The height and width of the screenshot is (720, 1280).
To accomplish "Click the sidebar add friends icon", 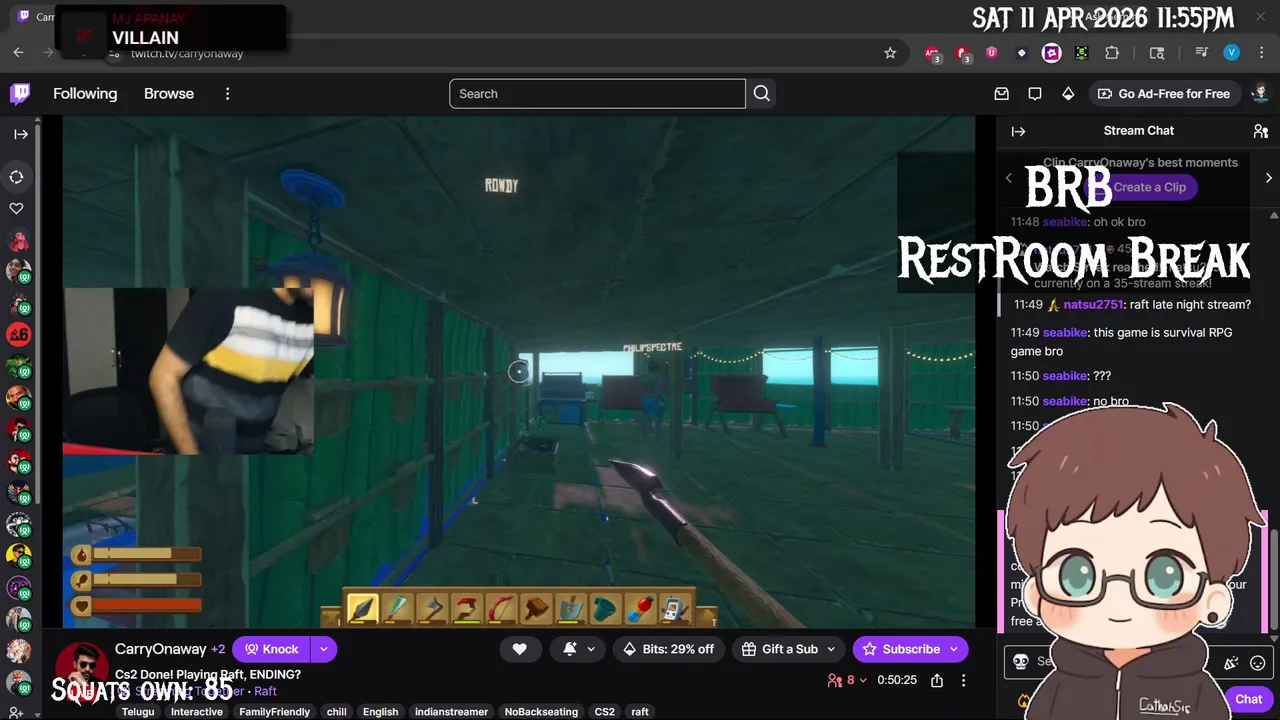I will pyautogui.click(x=17, y=712).
